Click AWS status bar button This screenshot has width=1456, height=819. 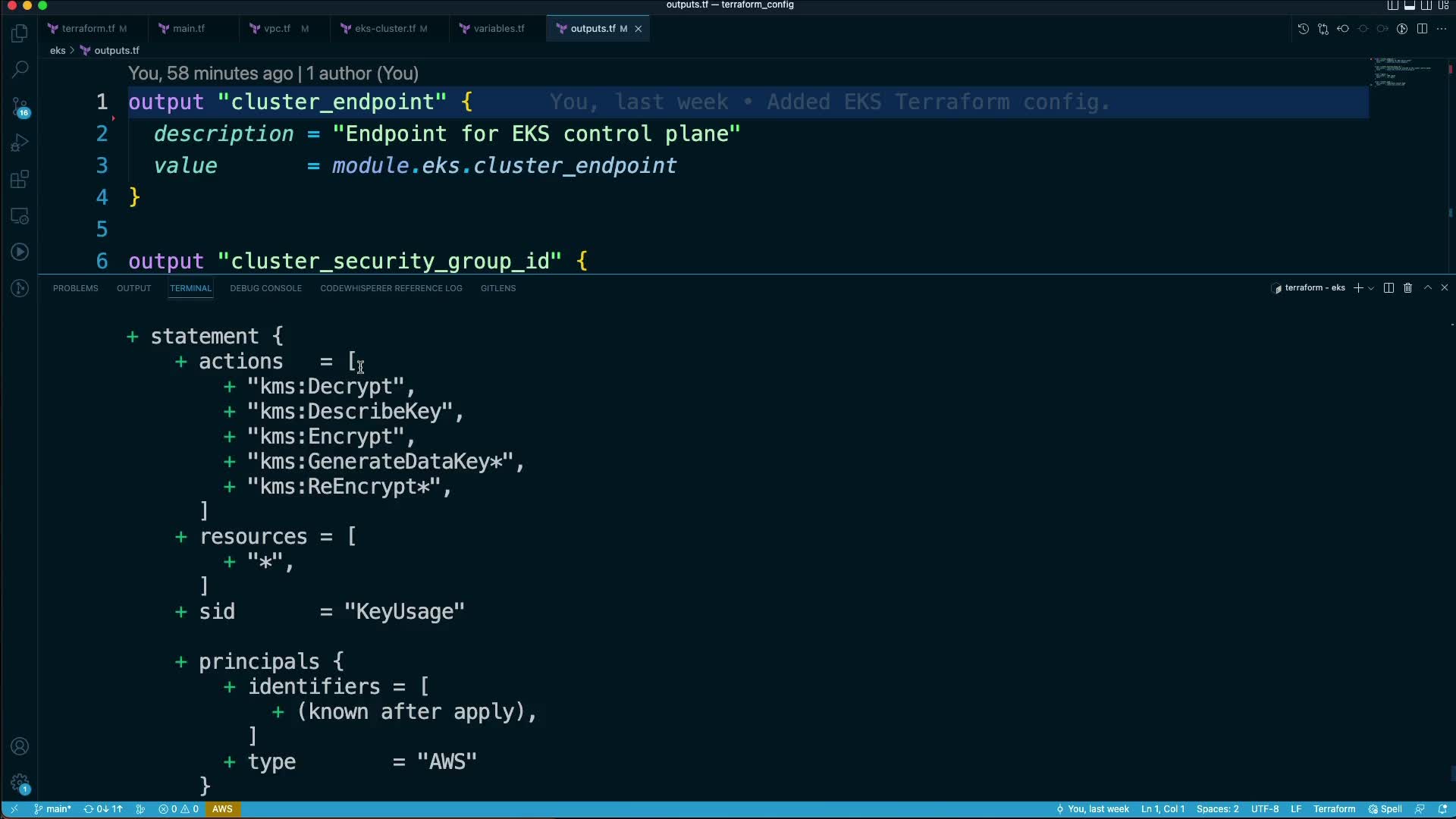(222, 809)
